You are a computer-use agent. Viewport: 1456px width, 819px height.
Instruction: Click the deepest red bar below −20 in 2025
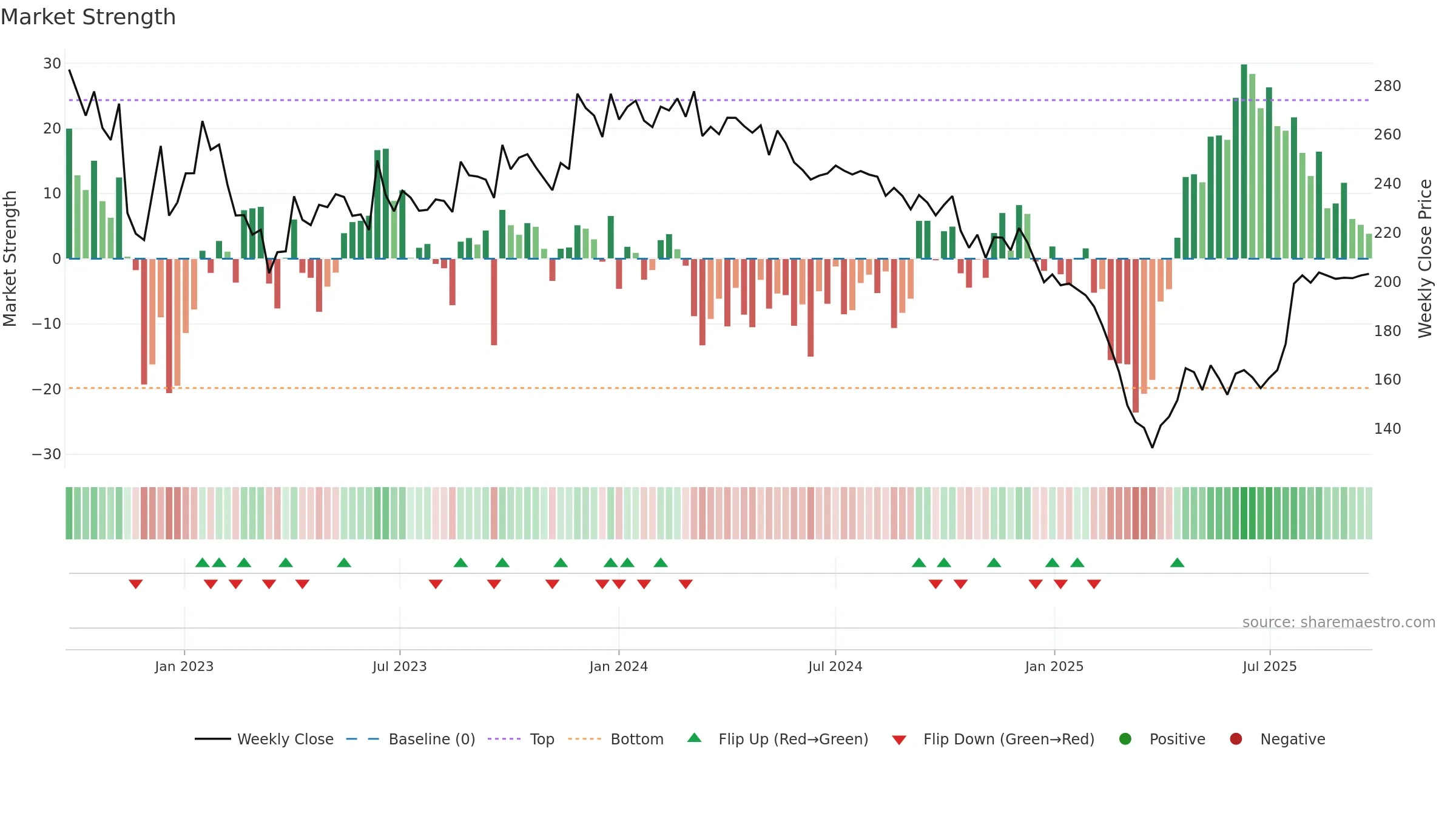(1136, 335)
